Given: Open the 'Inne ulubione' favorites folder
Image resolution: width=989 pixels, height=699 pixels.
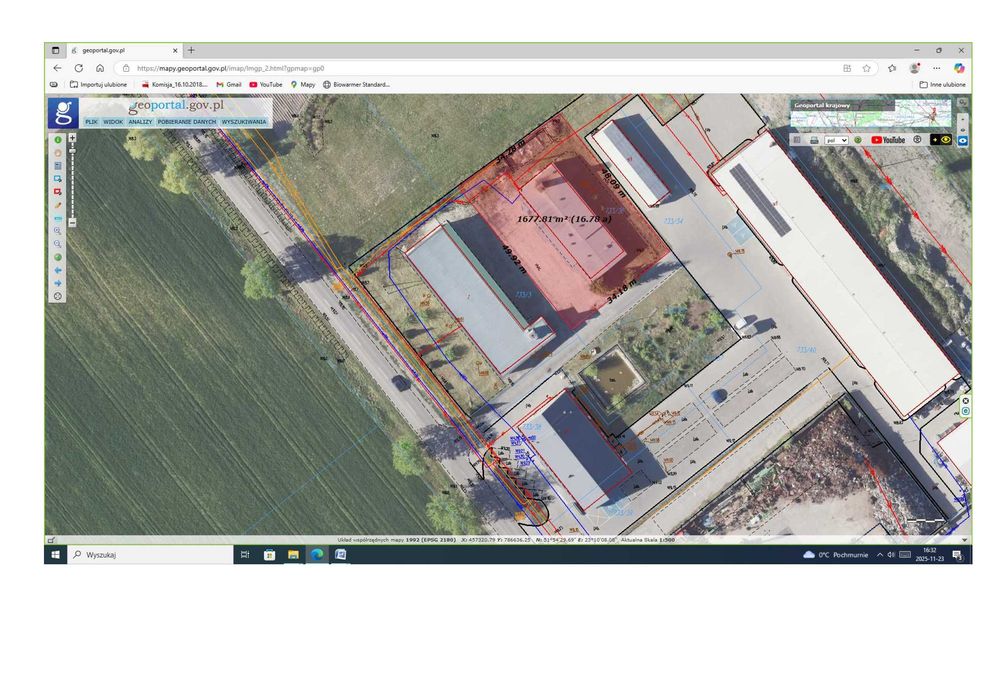Looking at the screenshot, I should pyautogui.click(x=942, y=85).
